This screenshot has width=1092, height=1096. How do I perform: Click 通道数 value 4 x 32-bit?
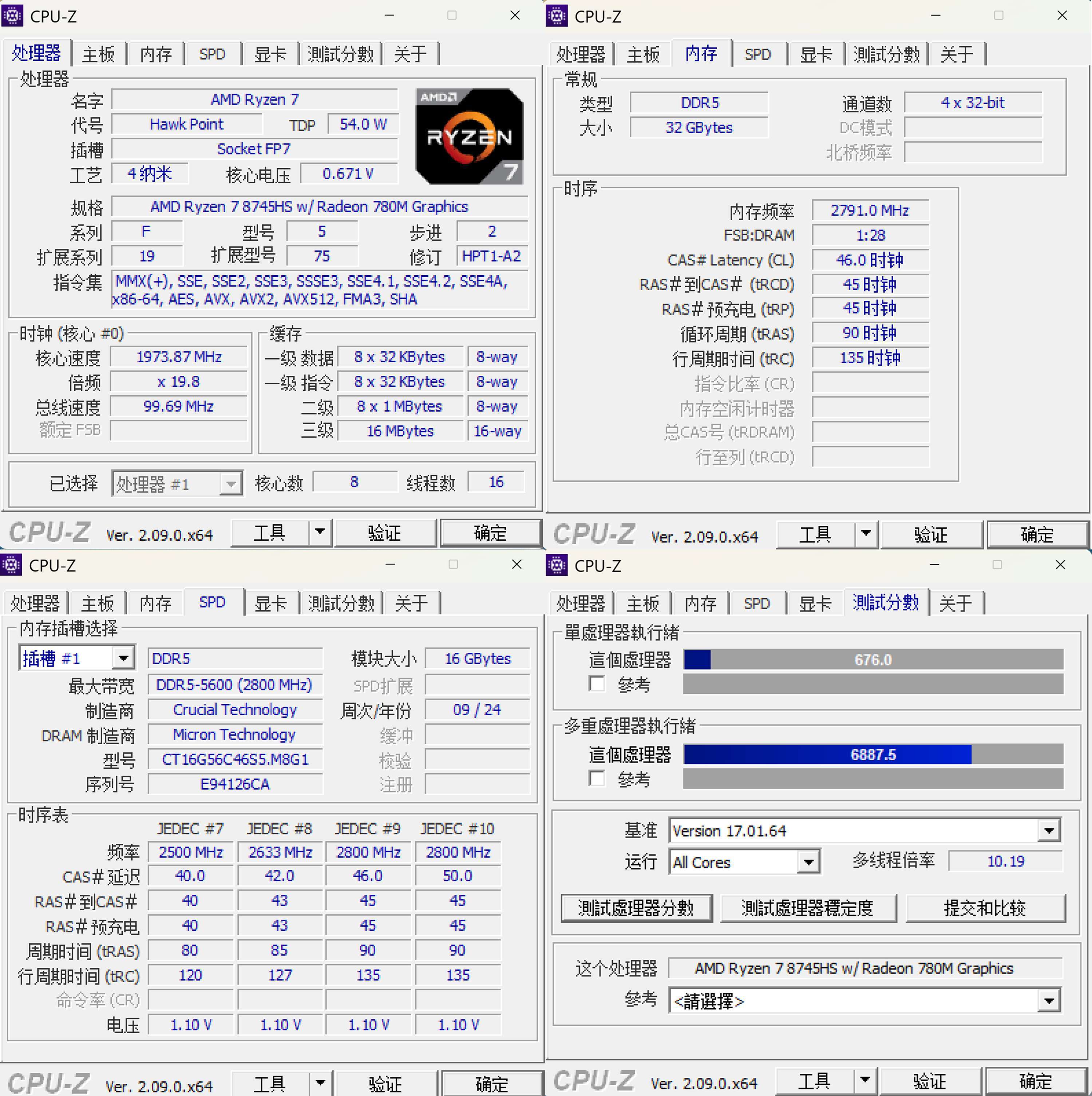tap(973, 103)
